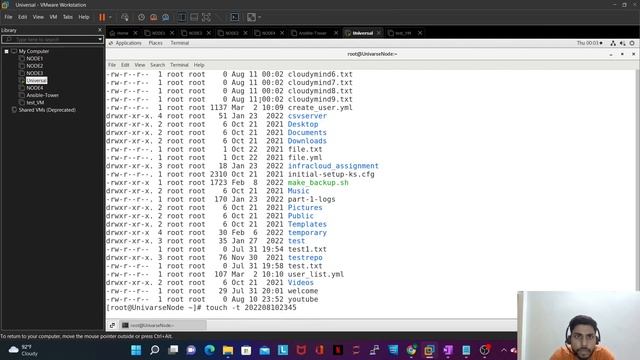640x360 pixels.
Task: Open the Terminal app menu in the top panel
Action: tap(180, 43)
